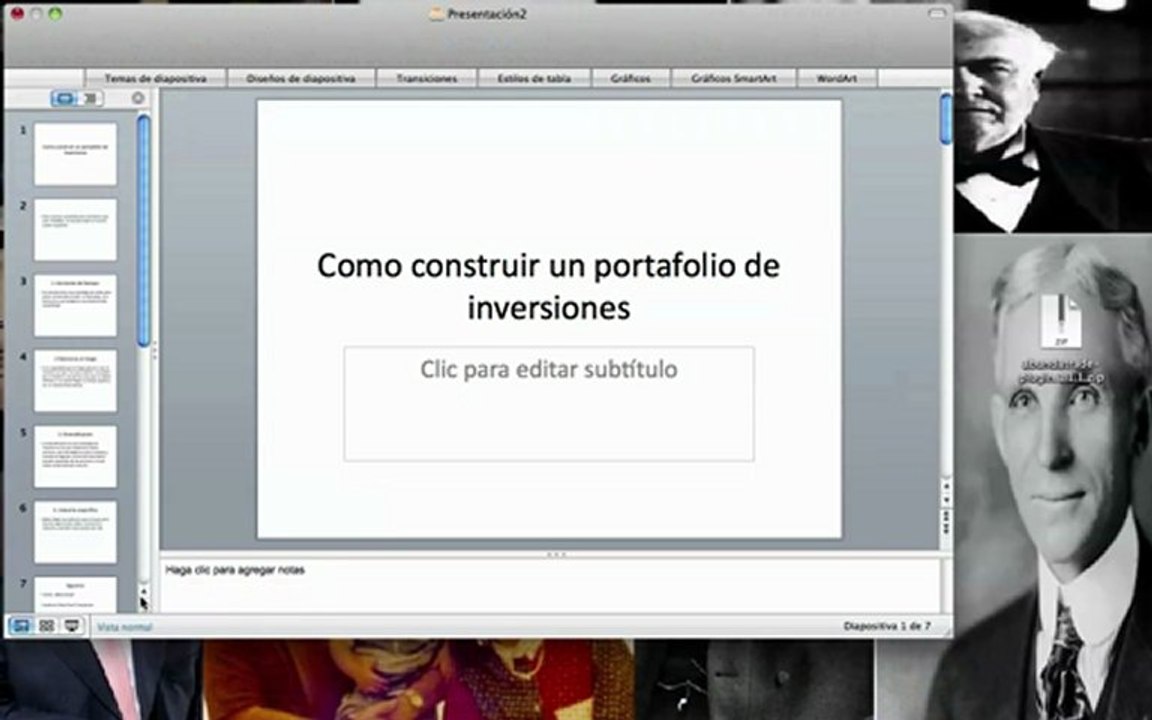Click main scrollbar up arrow
The image size is (1152, 720).
point(946,486)
